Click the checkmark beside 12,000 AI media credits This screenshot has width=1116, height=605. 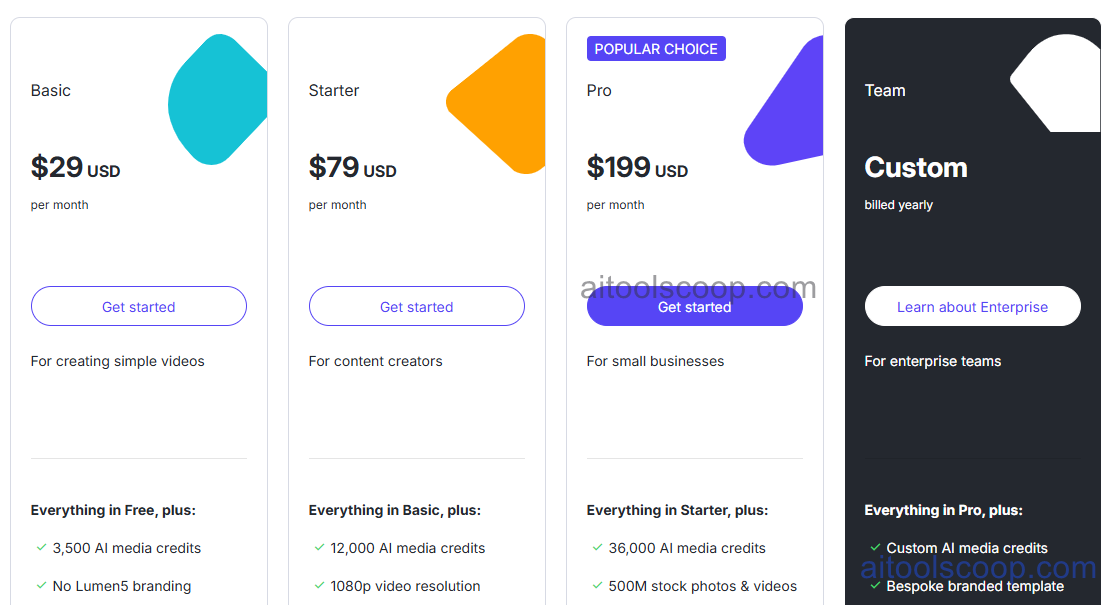point(321,548)
